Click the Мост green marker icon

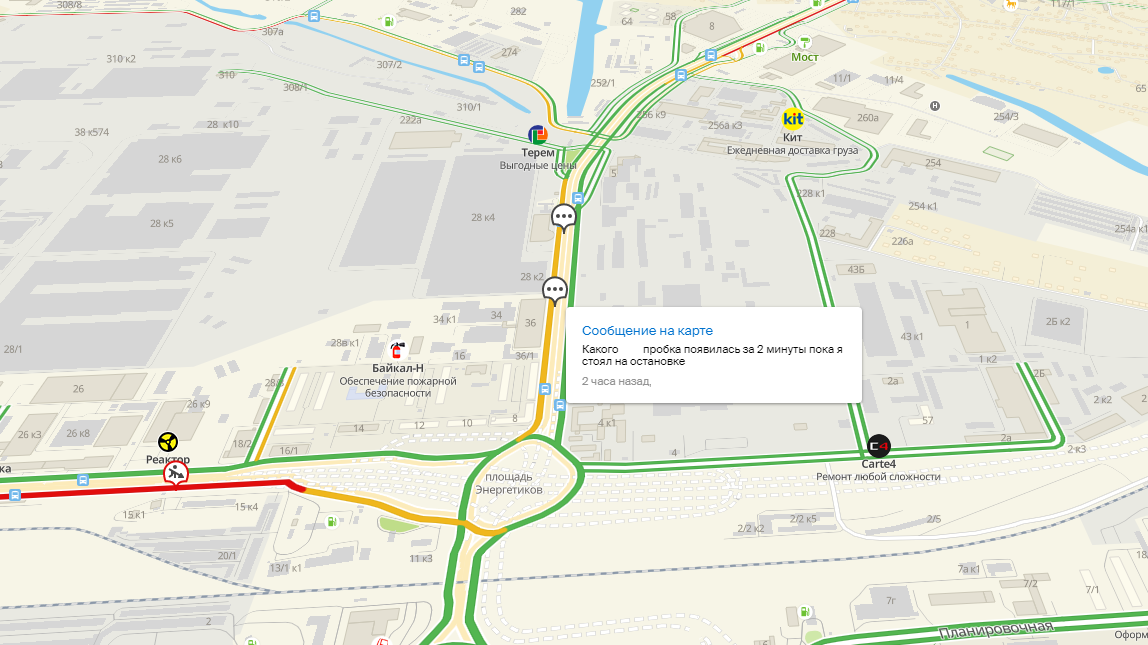coord(805,42)
